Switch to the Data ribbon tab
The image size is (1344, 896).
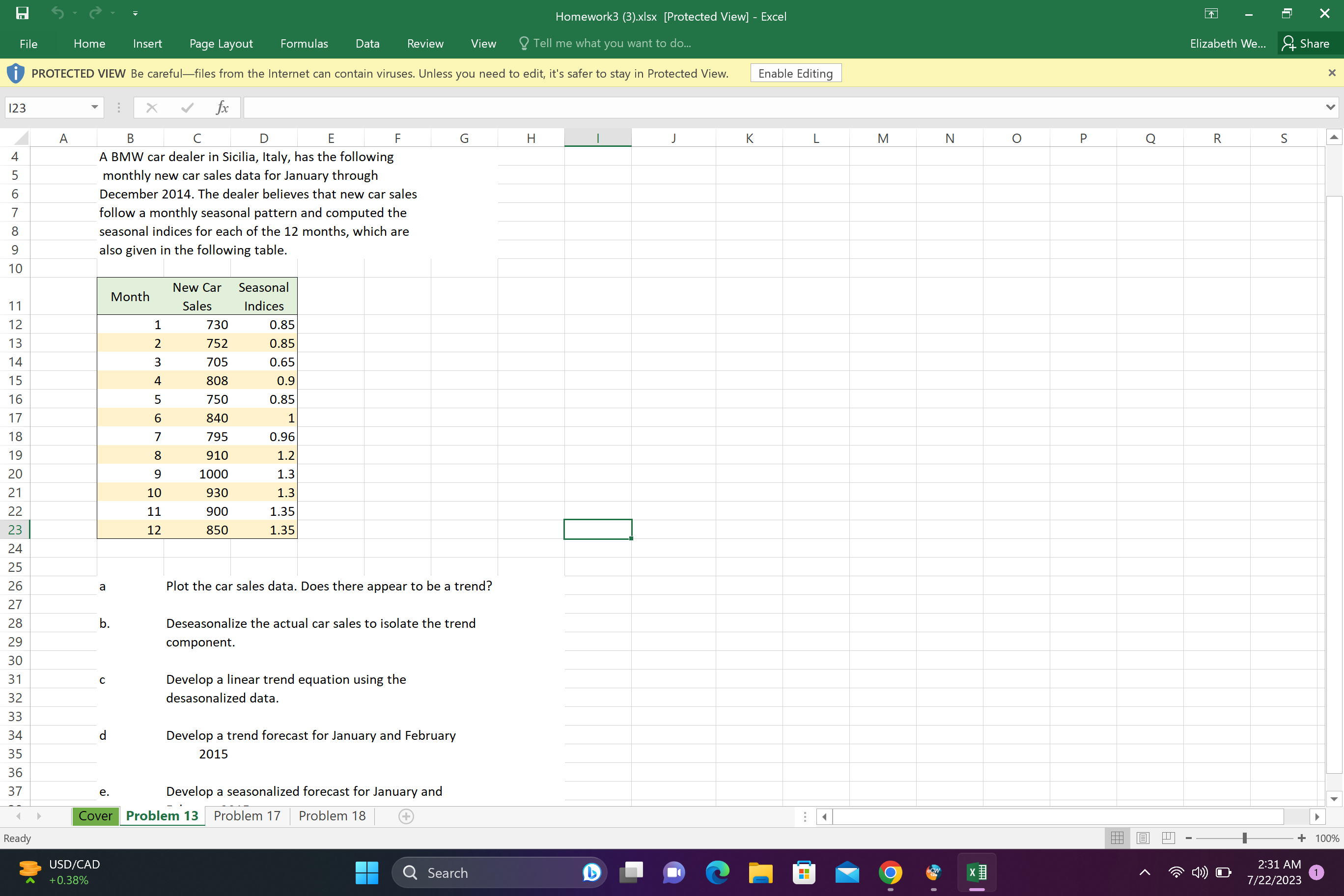(367, 43)
